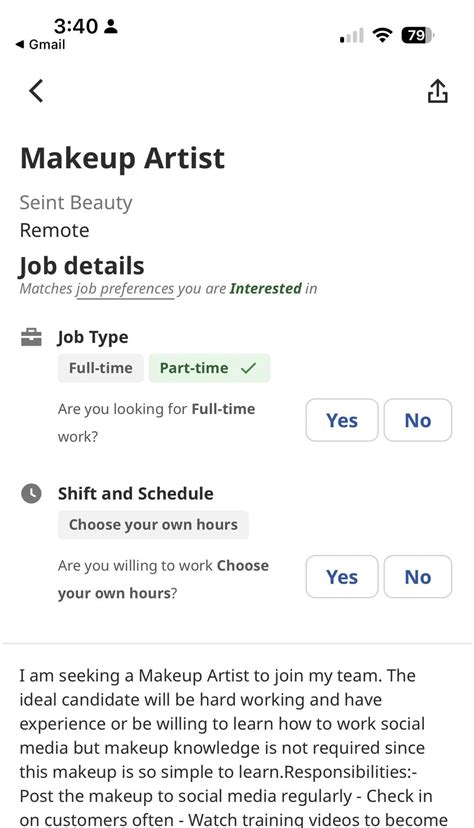
Task: Answer No to Choose your own hours
Action: 418,577
